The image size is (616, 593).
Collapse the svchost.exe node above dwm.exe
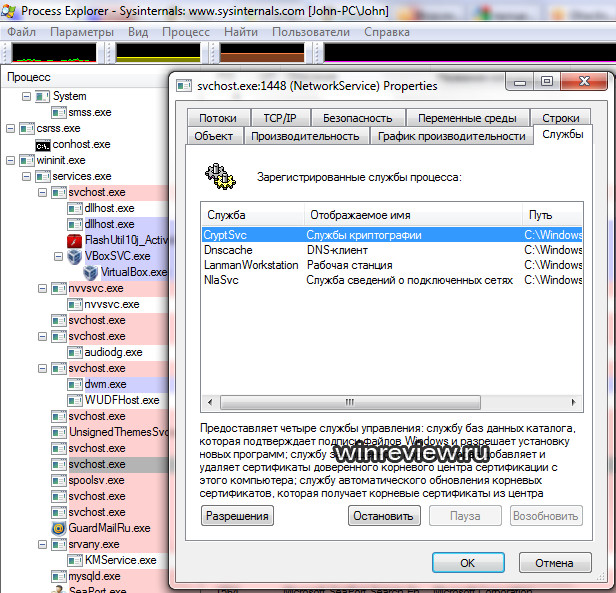pos(42,369)
